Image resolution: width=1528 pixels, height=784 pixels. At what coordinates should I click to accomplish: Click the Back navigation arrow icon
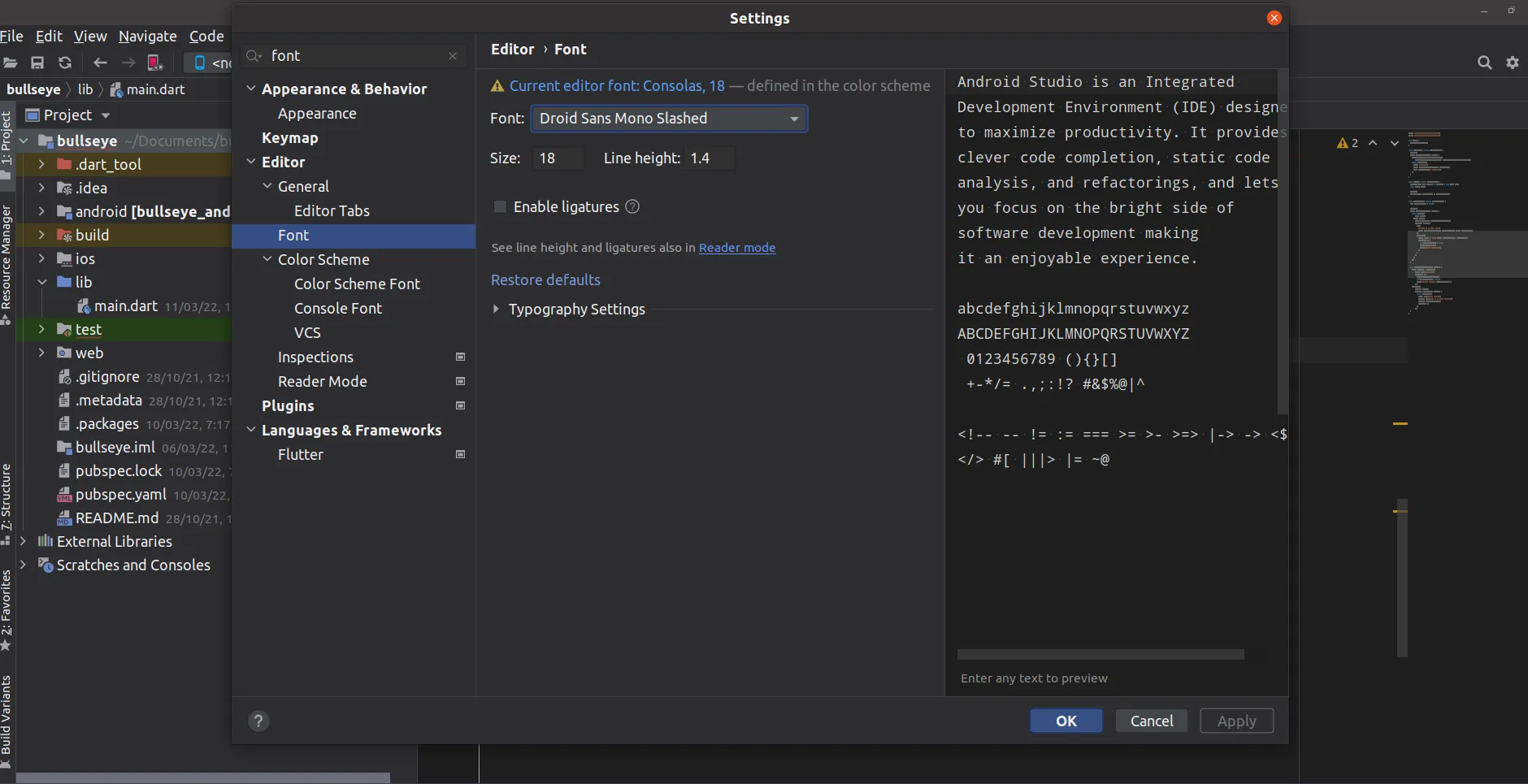[x=100, y=63]
